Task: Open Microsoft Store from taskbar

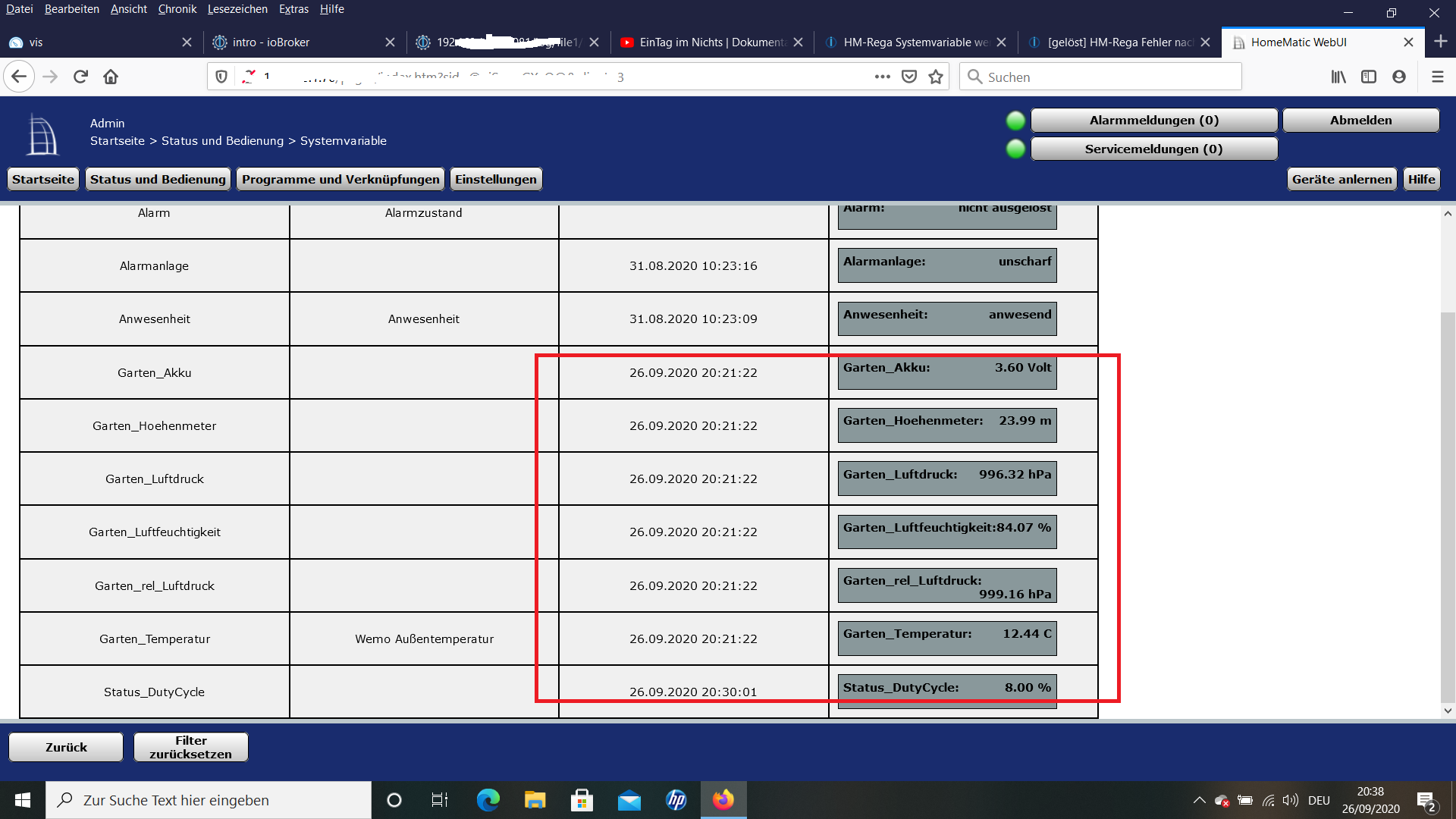Action: pyautogui.click(x=582, y=800)
